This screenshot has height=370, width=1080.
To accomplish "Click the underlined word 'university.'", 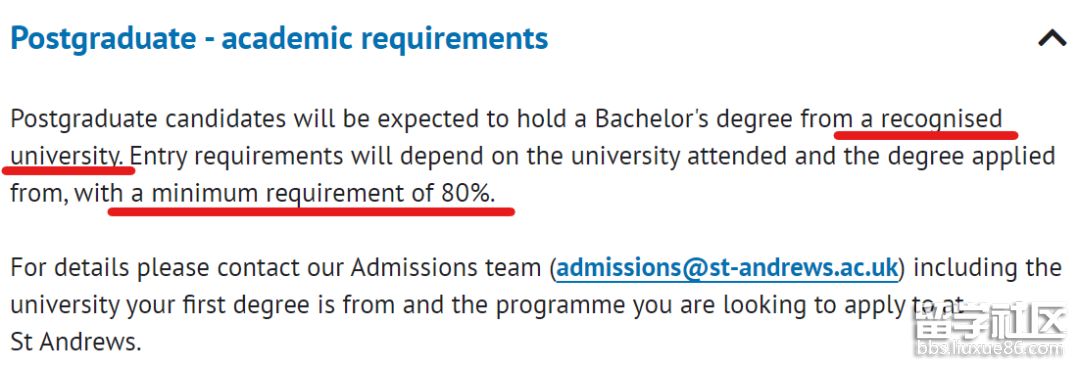I will coord(68,156).
